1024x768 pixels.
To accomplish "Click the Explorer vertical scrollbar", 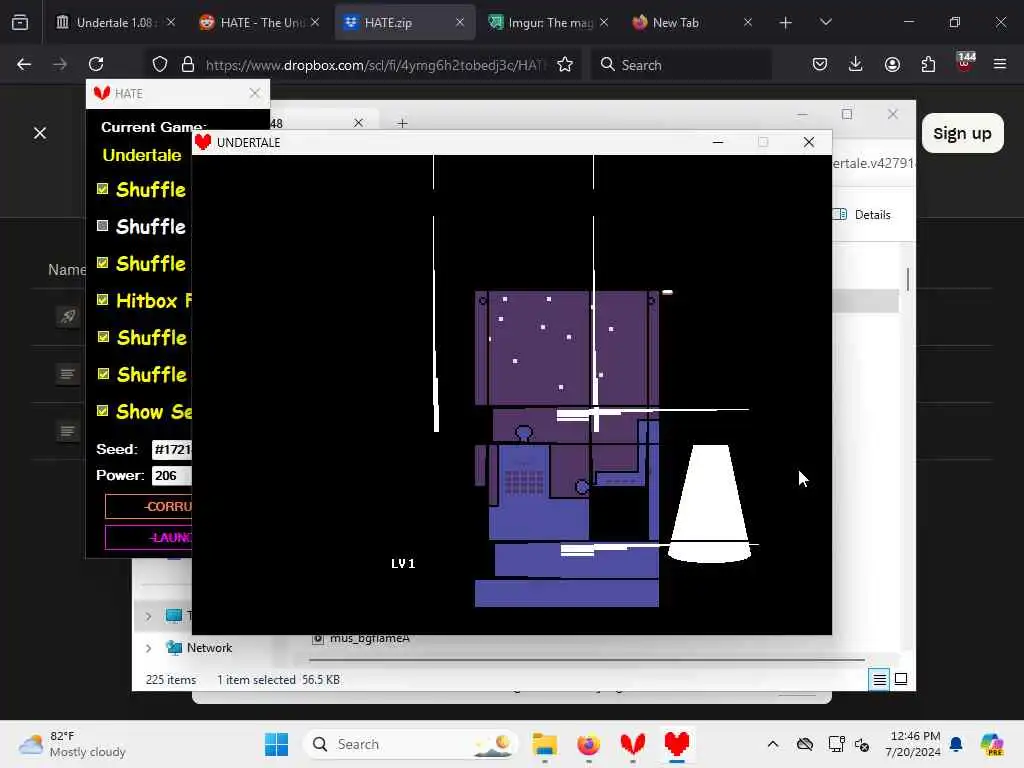I will point(908,280).
